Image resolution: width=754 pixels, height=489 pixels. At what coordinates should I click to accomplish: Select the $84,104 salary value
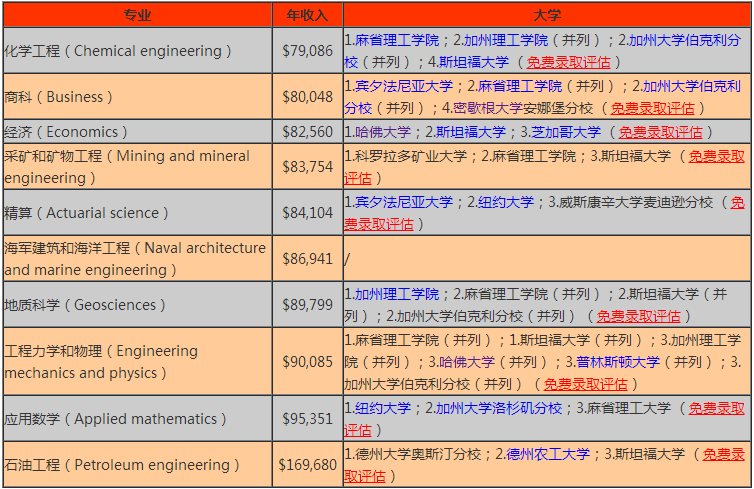[x=308, y=213]
